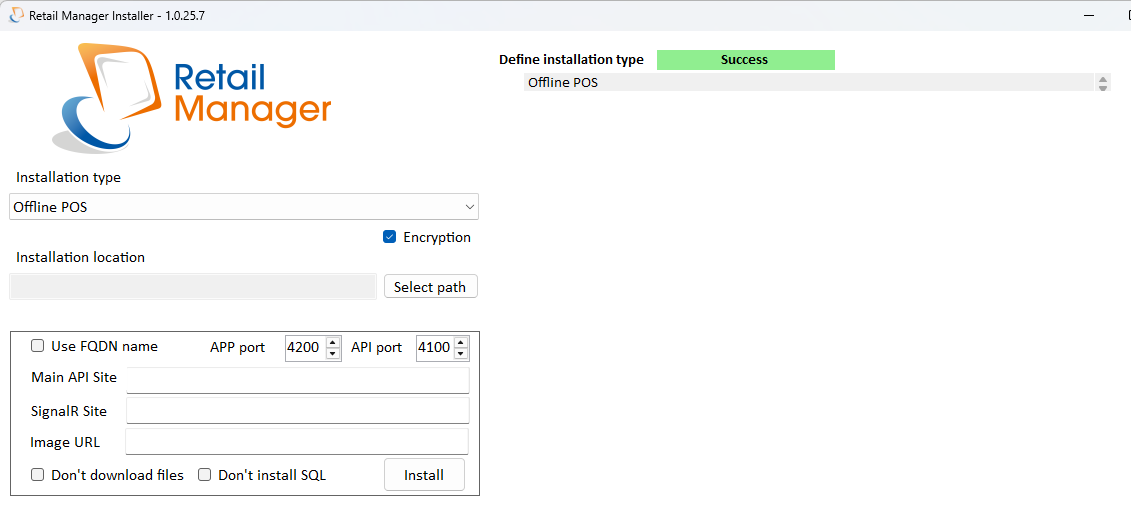1131x514 pixels.
Task: Open the Installation type dropdown
Action: click(244, 207)
